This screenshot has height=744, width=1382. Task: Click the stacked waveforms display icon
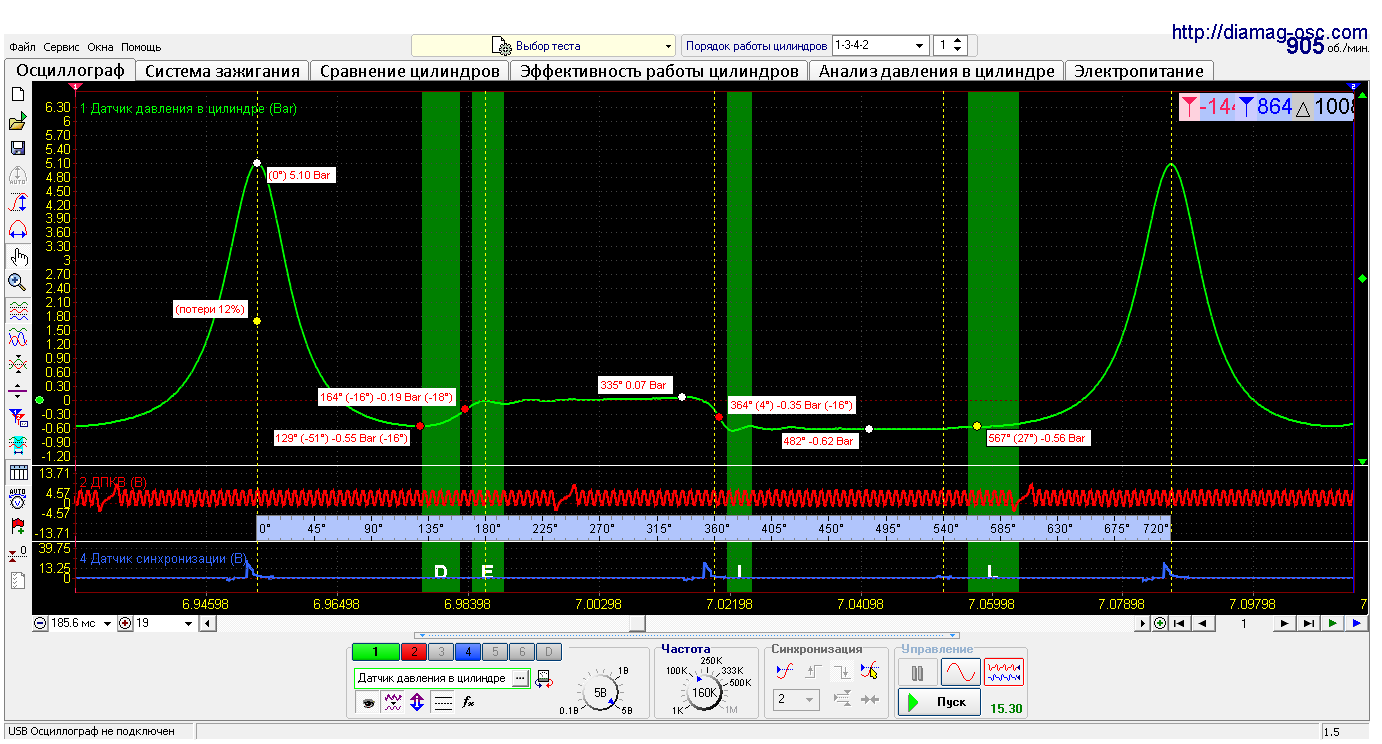[x=17, y=311]
